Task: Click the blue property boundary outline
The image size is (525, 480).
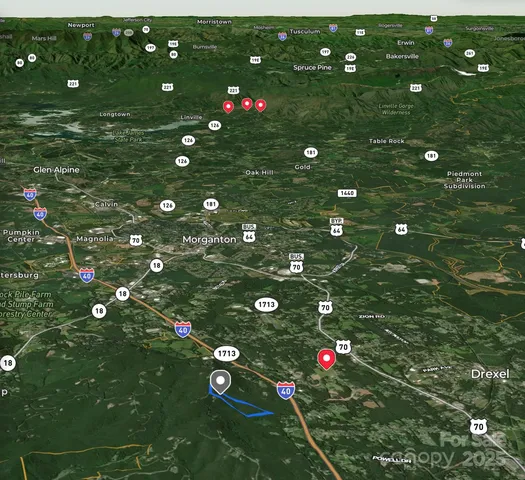Action: pos(240,402)
